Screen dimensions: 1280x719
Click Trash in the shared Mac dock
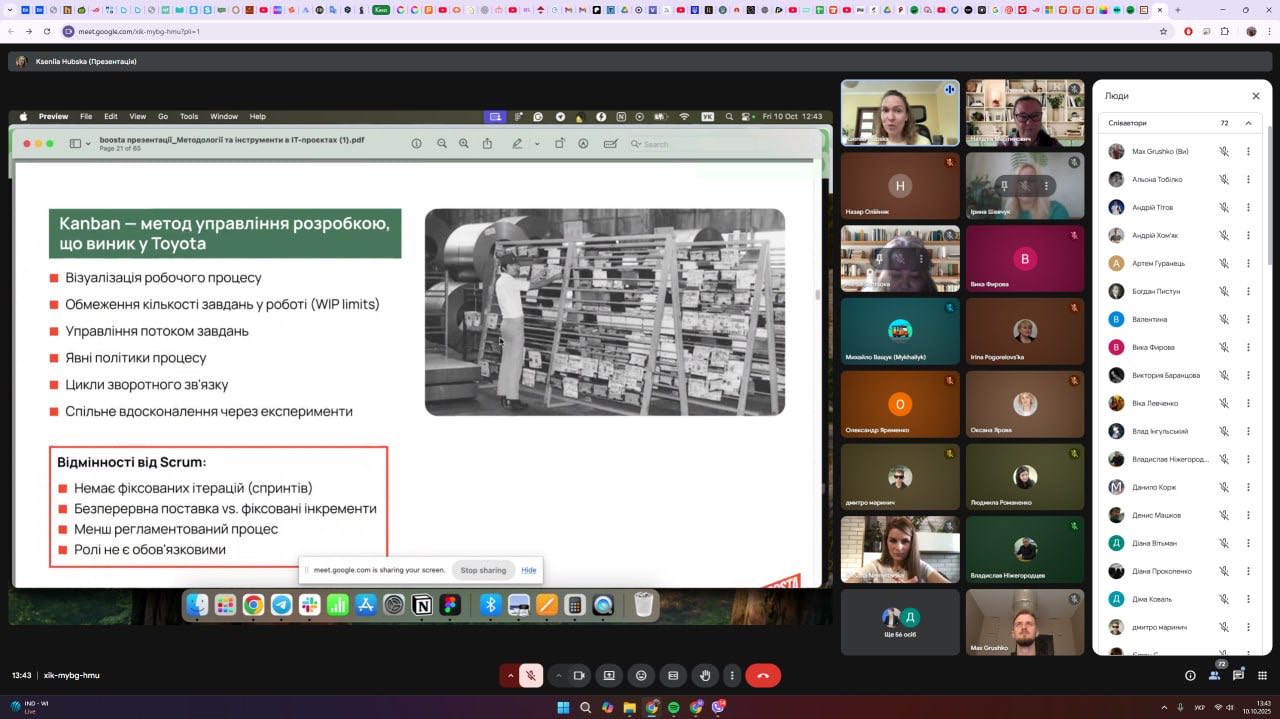pos(644,605)
